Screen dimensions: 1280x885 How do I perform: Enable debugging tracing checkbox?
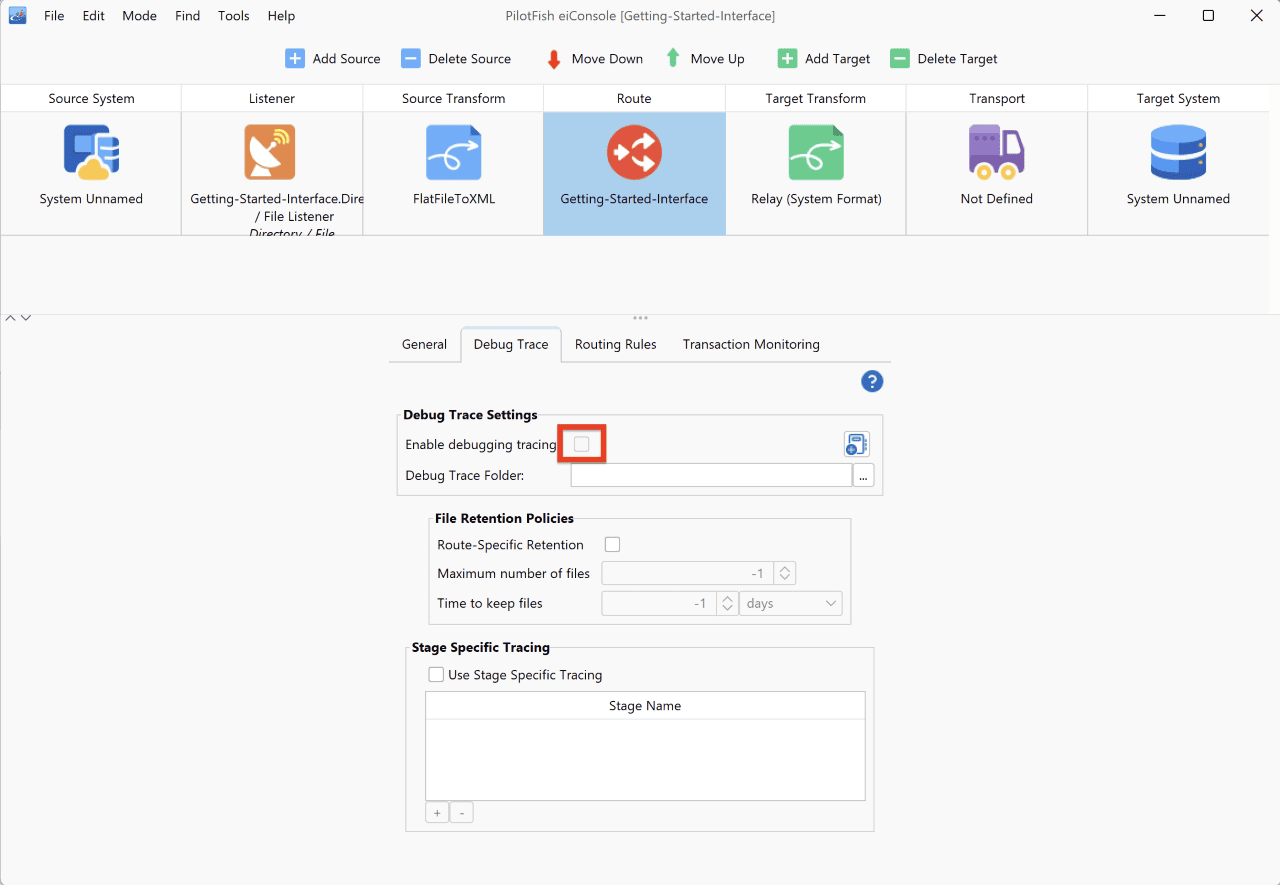[582, 444]
